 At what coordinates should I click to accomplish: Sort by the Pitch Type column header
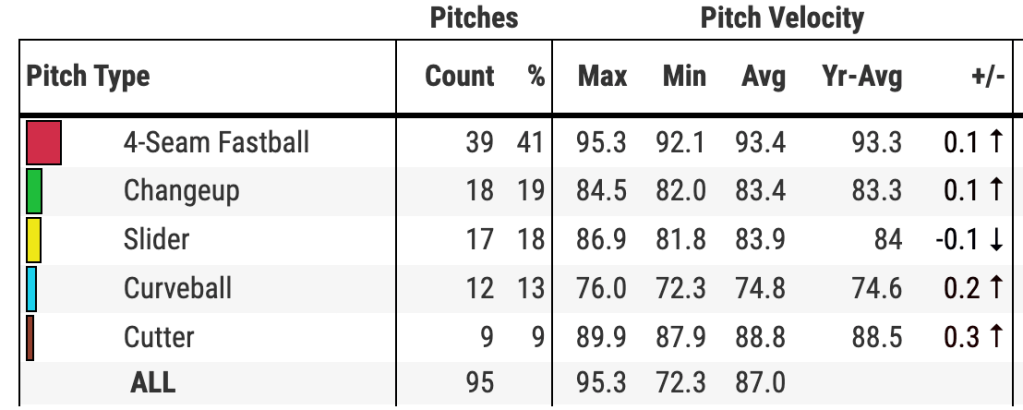(x=88, y=76)
